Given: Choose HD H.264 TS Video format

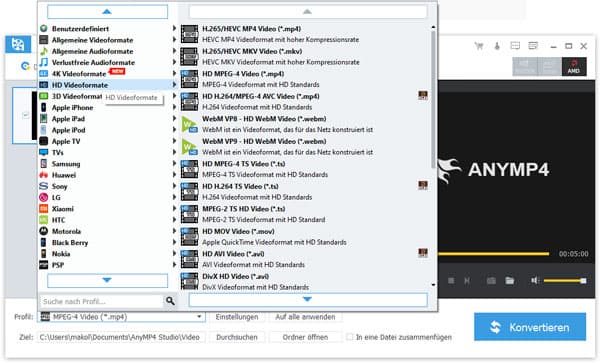Looking at the screenshot, I should pyautogui.click(x=305, y=192).
